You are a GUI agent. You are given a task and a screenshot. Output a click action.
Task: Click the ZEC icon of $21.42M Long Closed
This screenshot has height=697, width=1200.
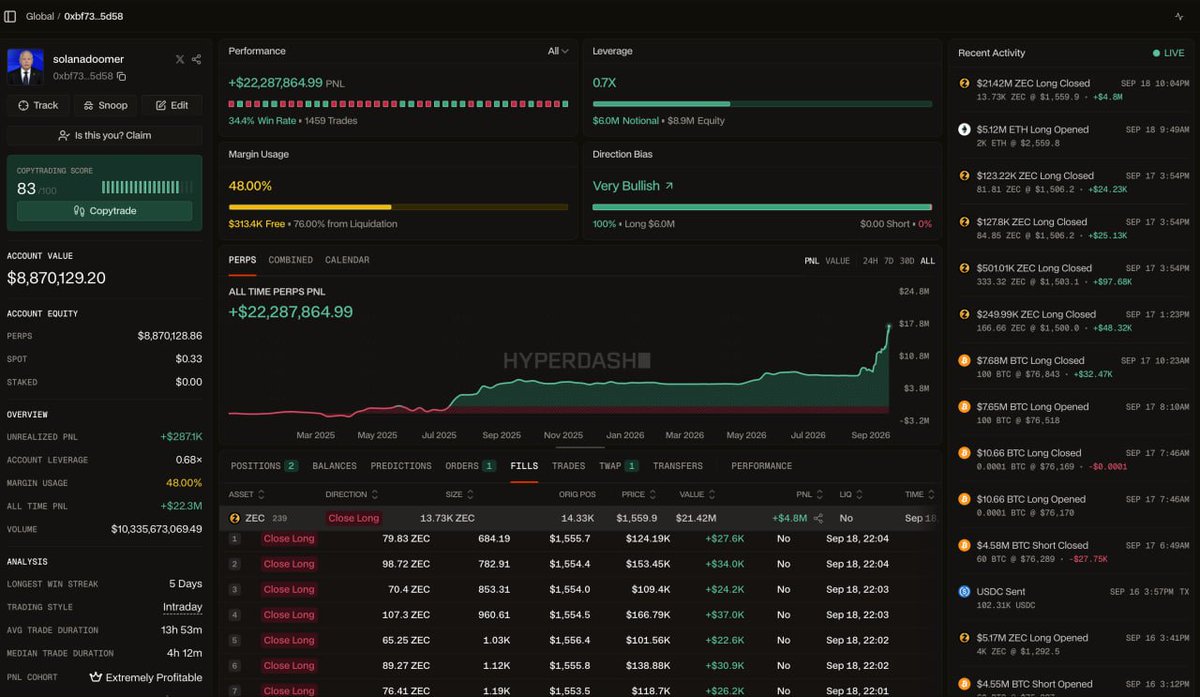click(x=965, y=84)
